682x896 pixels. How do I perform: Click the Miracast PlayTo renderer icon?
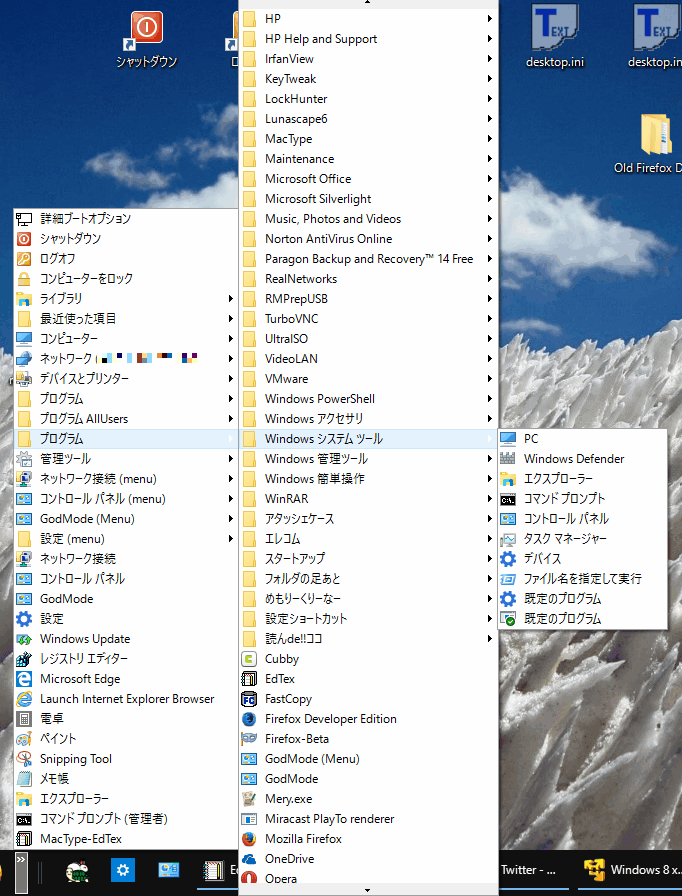click(x=249, y=819)
